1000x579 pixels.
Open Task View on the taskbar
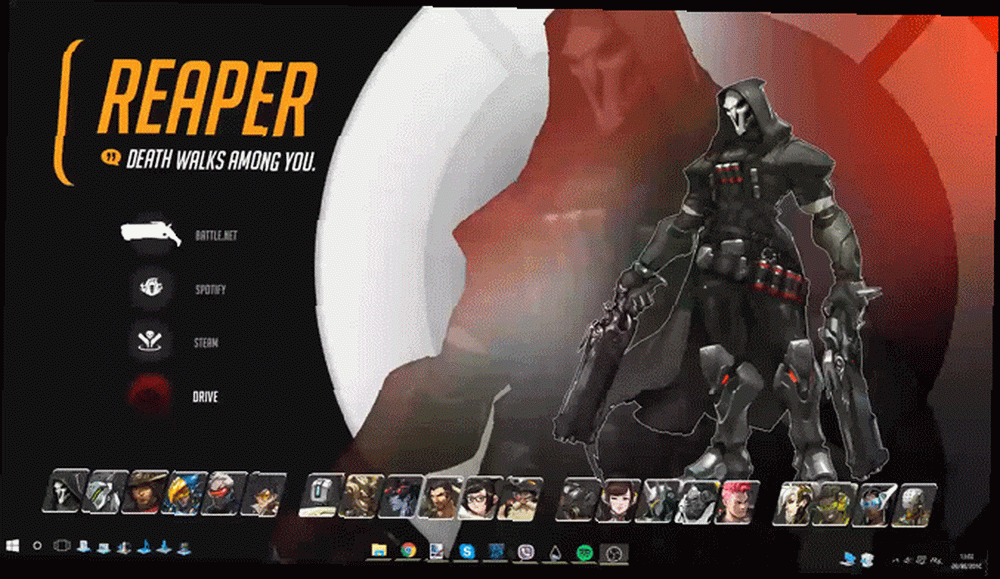[61, 545]
